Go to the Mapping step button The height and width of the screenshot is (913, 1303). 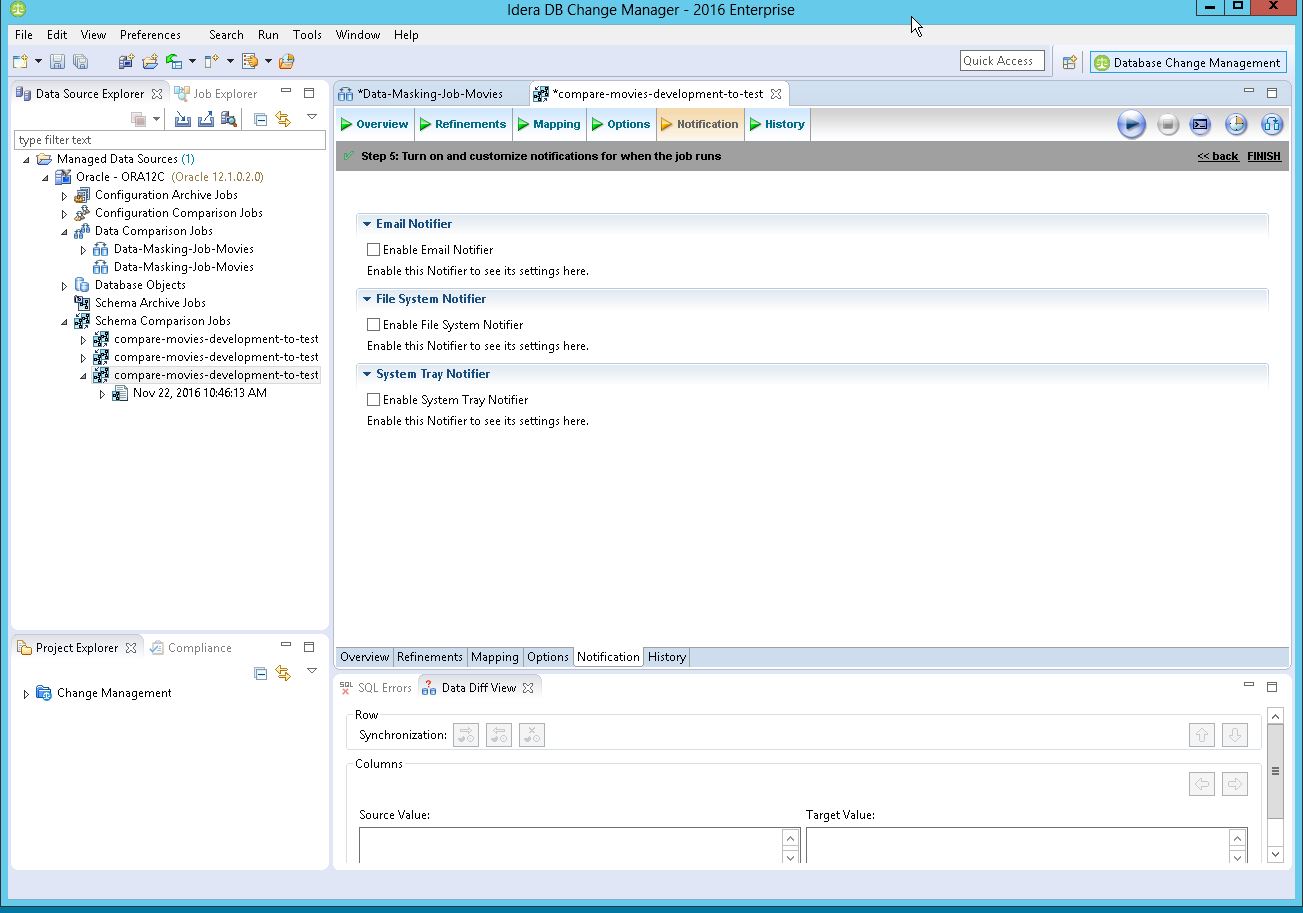tap(549, 124)
